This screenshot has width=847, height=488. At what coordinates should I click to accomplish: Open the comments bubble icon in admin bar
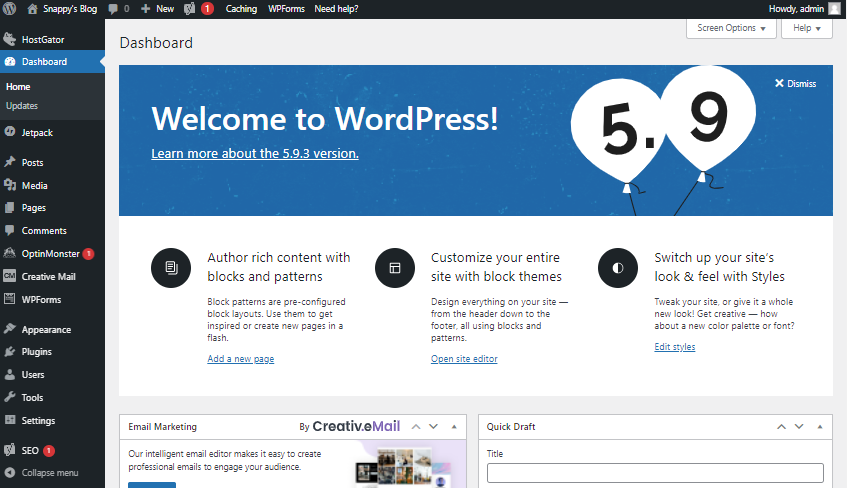(x=117, y=8)
